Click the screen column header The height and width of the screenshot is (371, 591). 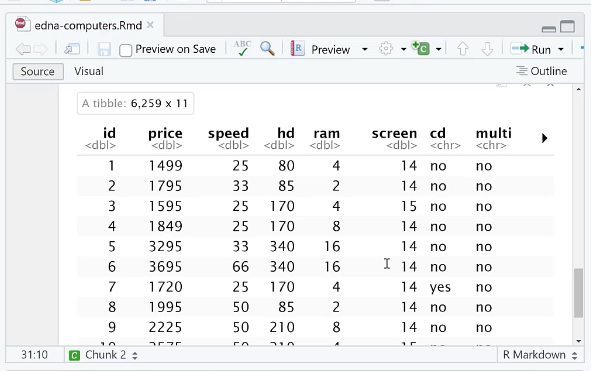point(394,133)
